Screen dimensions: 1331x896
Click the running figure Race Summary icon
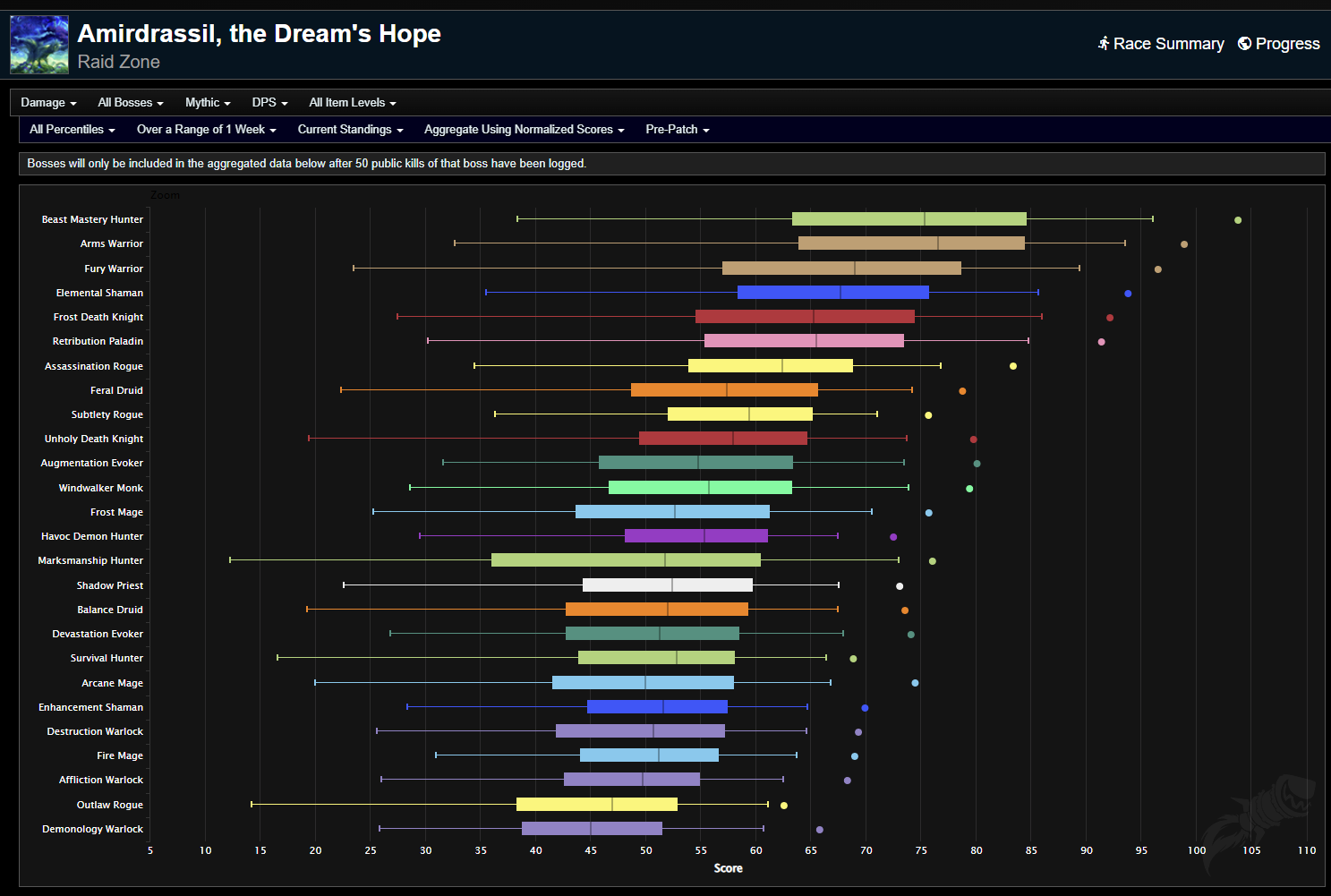point(1104,43)
